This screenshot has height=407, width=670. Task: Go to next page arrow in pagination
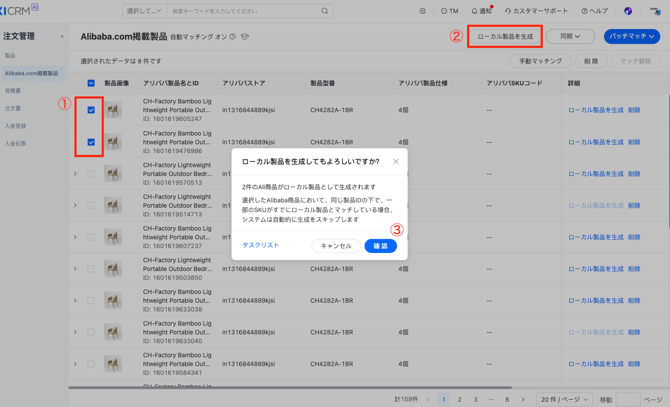(x=522, y=399)
